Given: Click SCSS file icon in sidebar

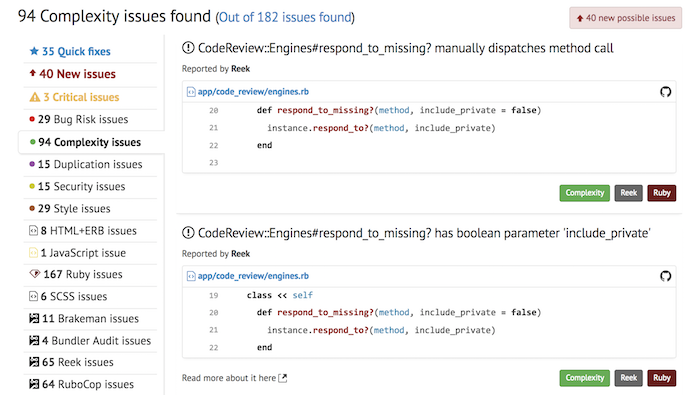Looking at the screenshot, I should coord(33,296).
